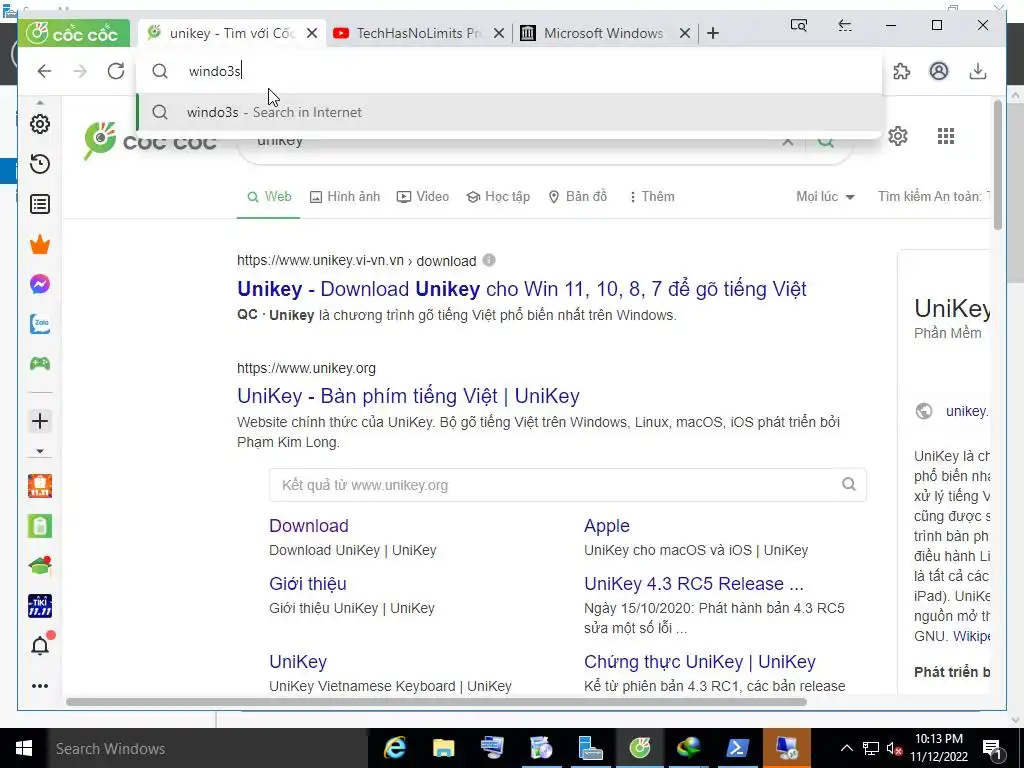Open browser extensions puzzle icon
The width and height of the screenshot is (1024, 768).
901,71
